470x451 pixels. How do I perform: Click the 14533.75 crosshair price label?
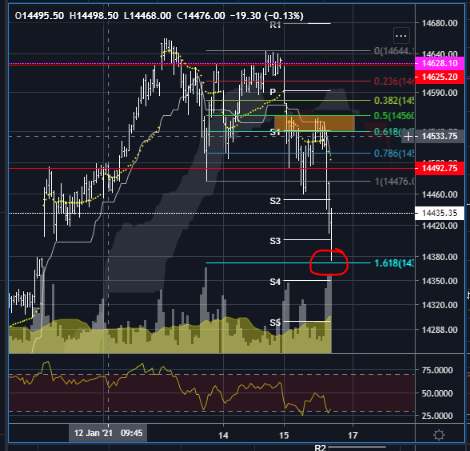439,136
